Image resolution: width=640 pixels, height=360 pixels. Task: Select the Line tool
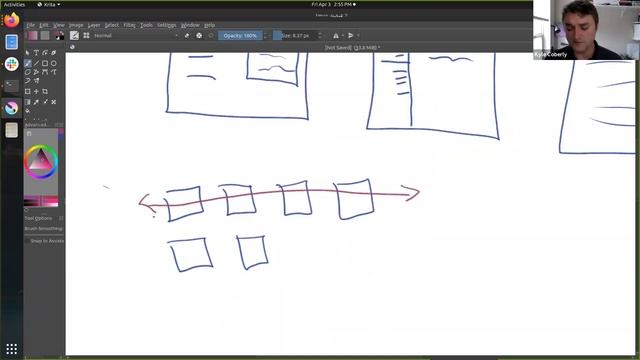[x=36, y=63]
